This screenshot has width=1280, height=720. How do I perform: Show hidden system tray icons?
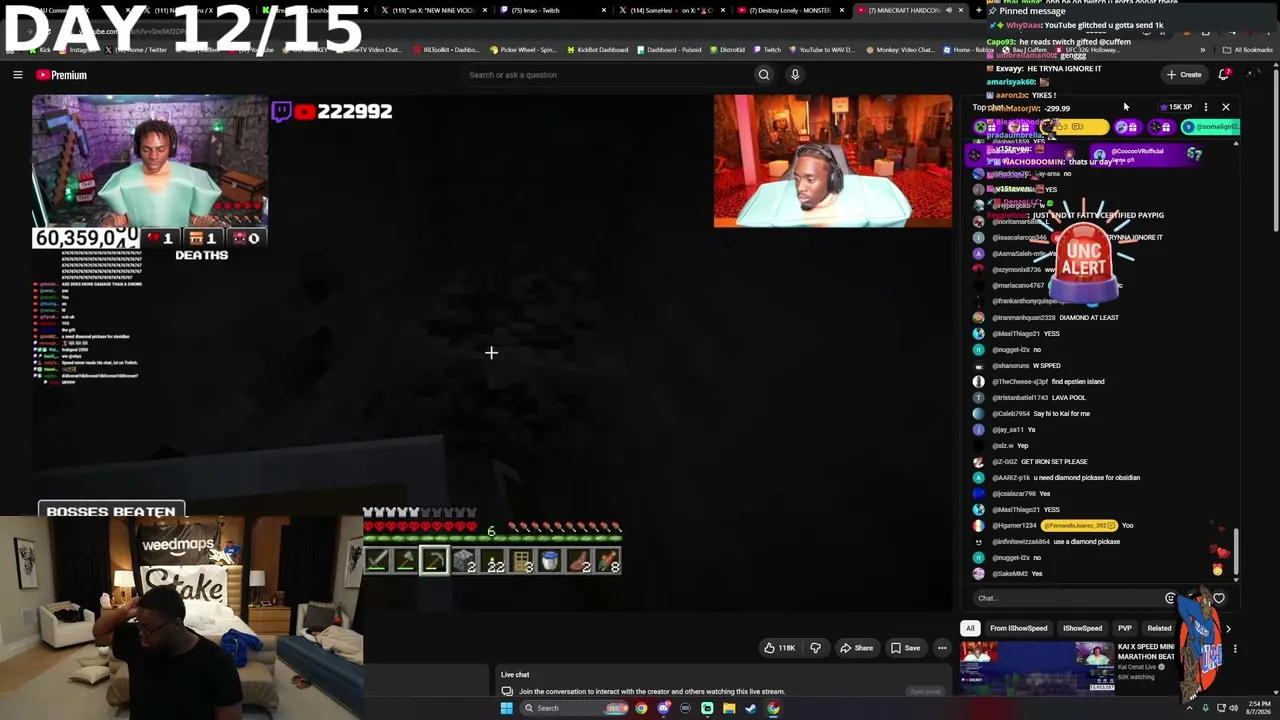[1191, 708]
